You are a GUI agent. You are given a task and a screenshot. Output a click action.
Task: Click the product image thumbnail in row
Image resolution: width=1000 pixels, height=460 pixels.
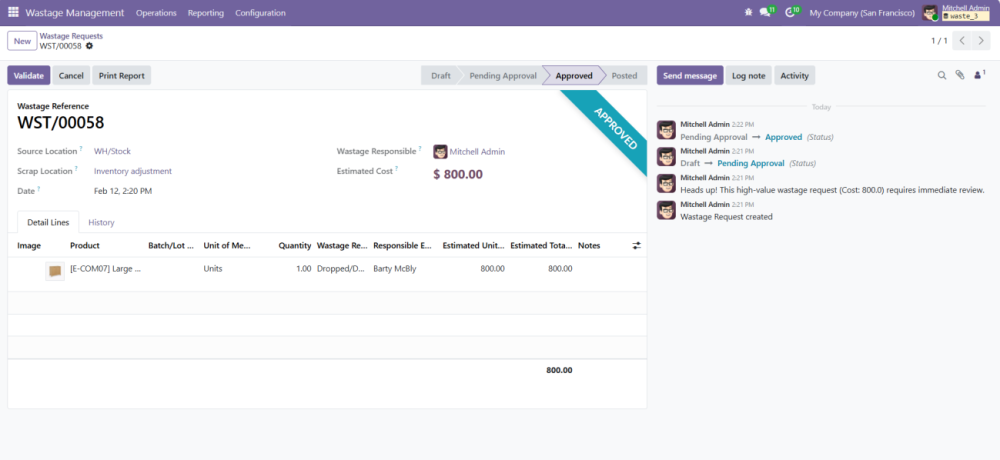(x=55, y=270)
